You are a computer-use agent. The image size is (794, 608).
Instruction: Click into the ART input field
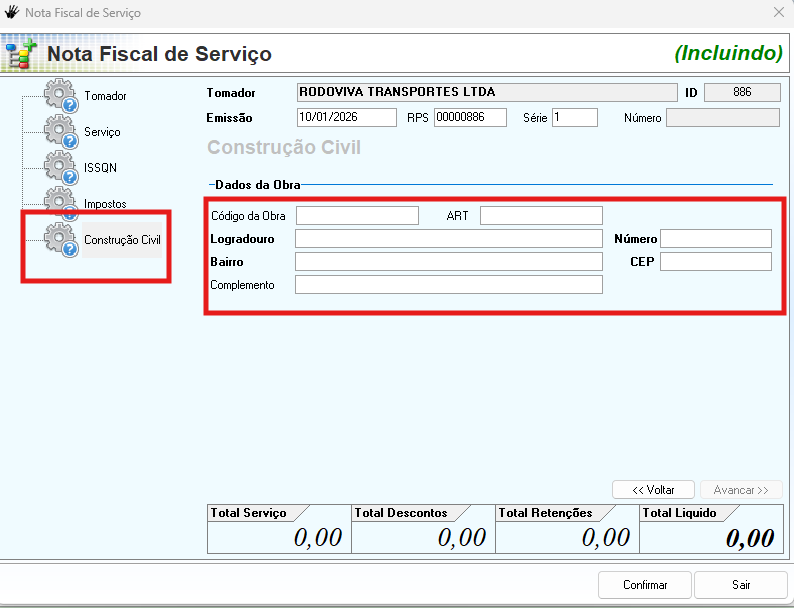tap(541, 216)
